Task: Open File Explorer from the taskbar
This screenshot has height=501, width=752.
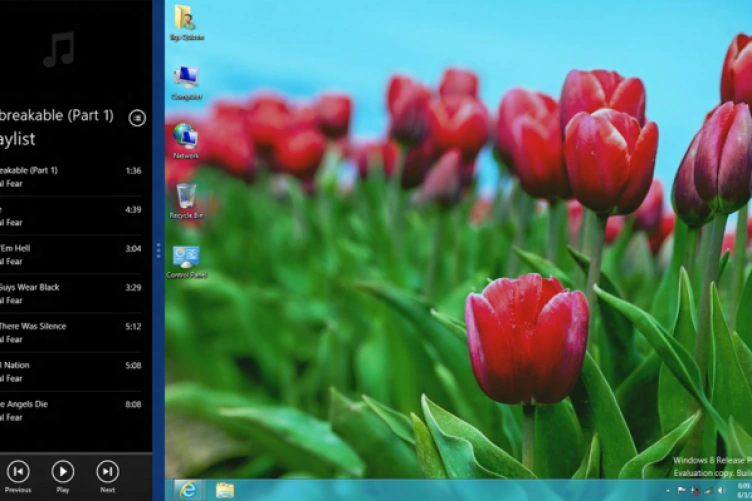Action: click(224, 490)
